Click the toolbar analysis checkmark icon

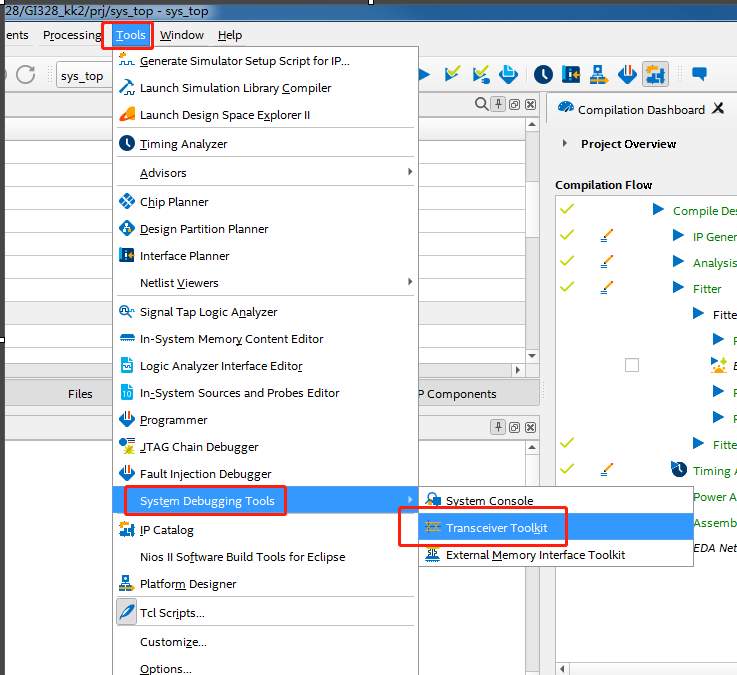coord(452,74)
